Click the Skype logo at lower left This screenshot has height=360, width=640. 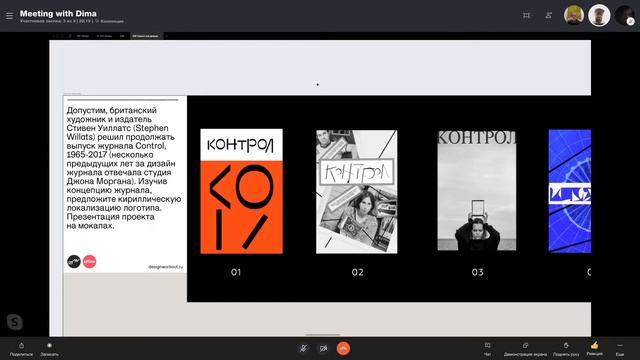pos(15,322)
